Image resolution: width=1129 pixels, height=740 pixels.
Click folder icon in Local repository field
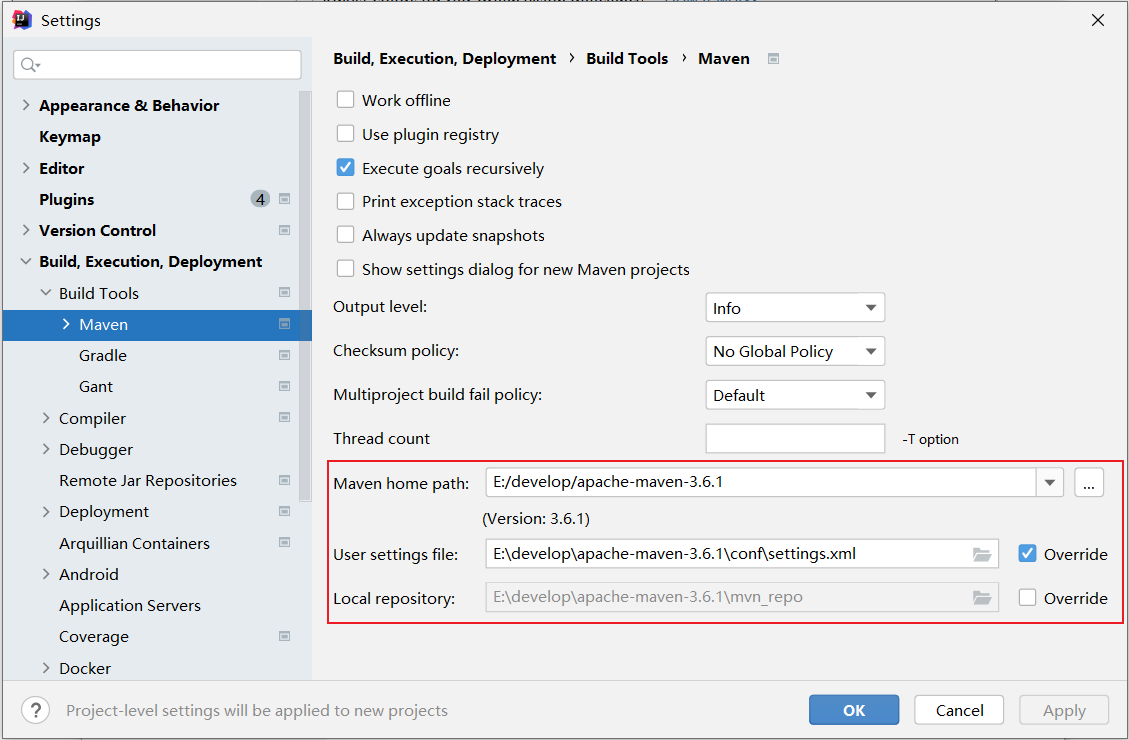981,597
